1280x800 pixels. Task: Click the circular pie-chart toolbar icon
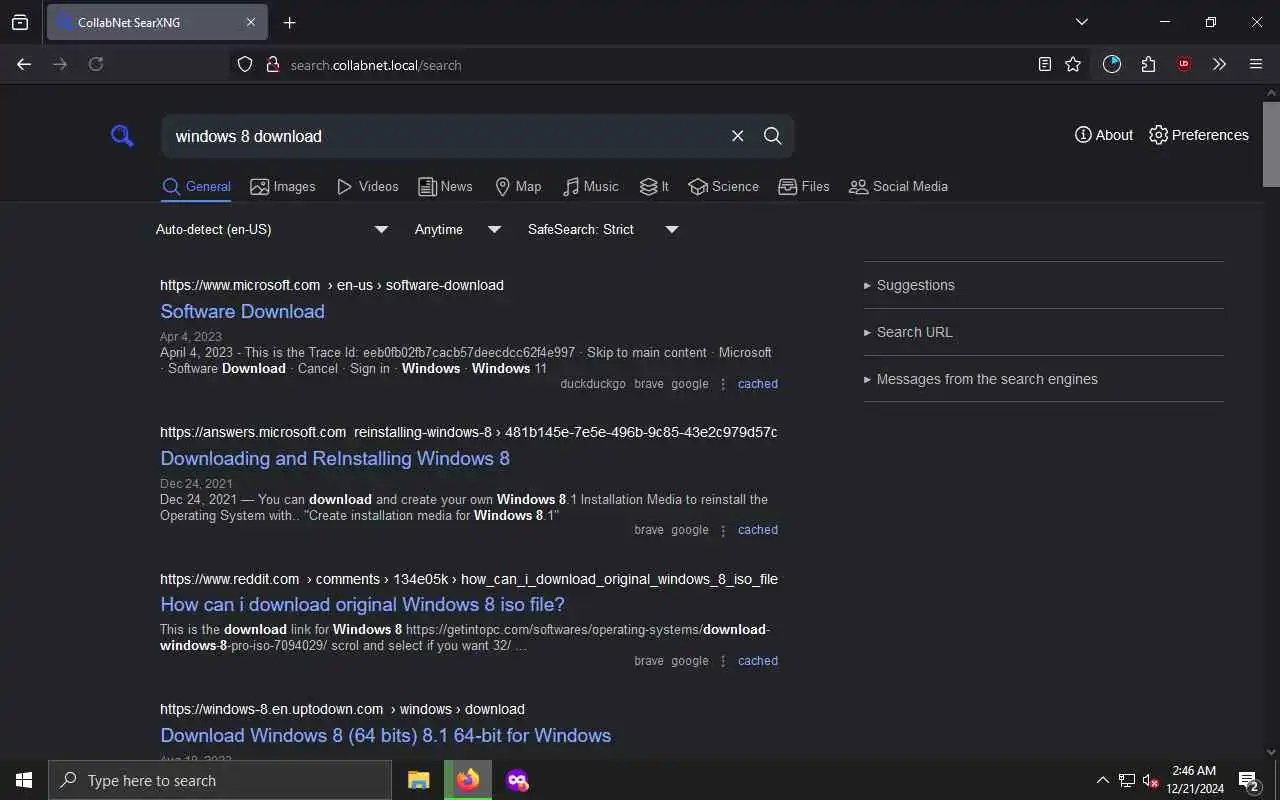[x=1112, y=64]
